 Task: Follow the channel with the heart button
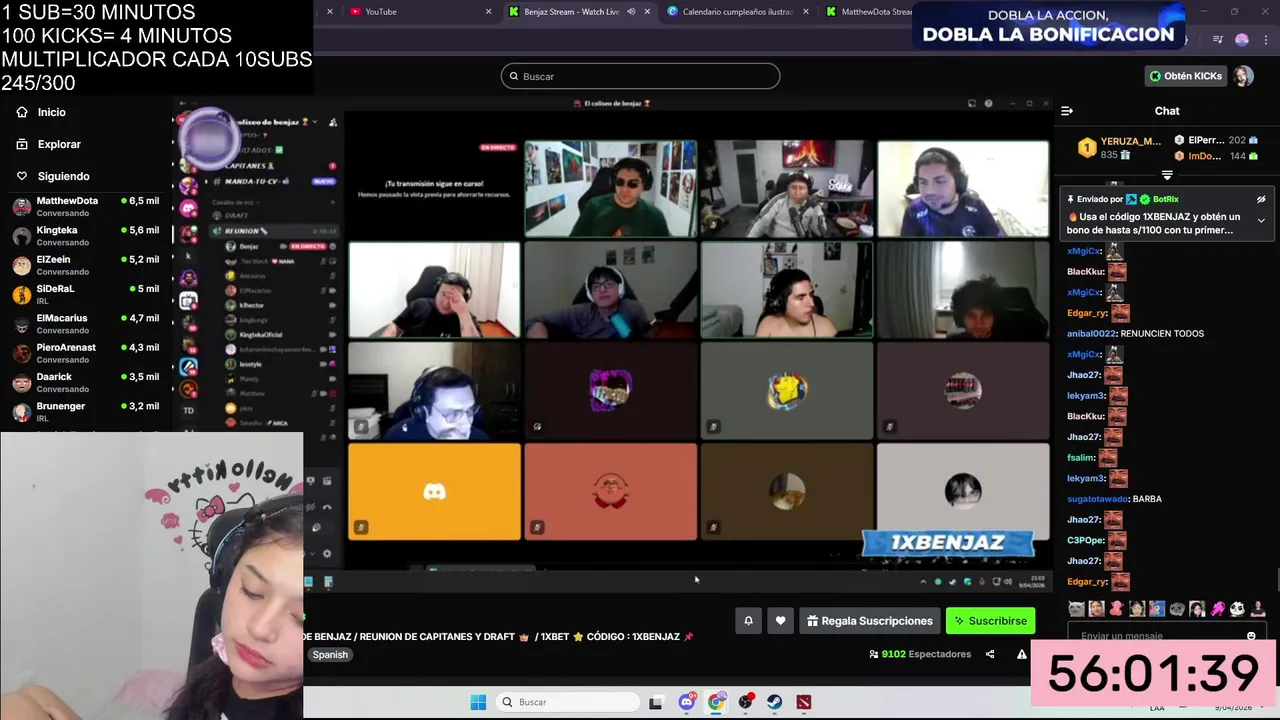coord(780,621)
